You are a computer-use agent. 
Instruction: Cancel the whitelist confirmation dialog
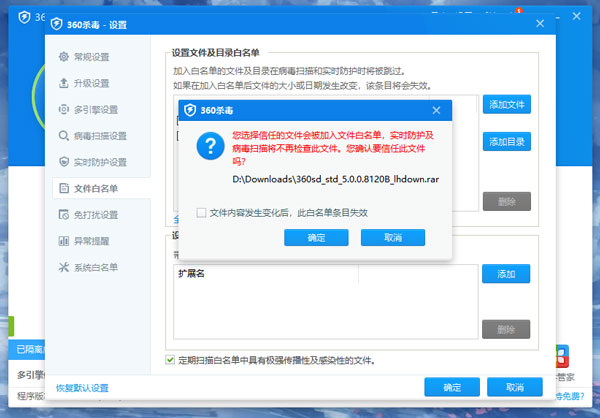(393, 237)
